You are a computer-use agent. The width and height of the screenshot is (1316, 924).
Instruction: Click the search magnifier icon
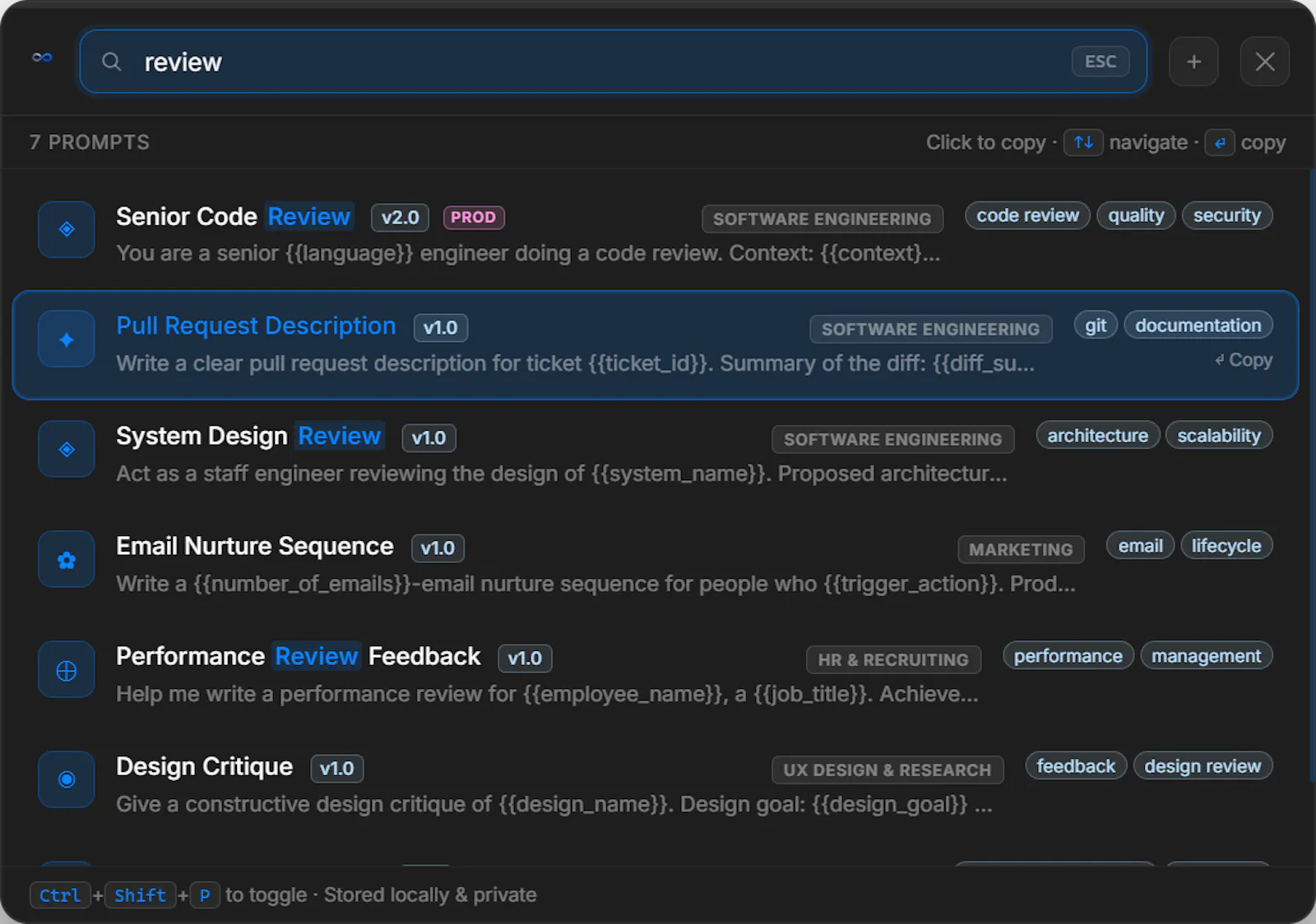click(111, 62)
